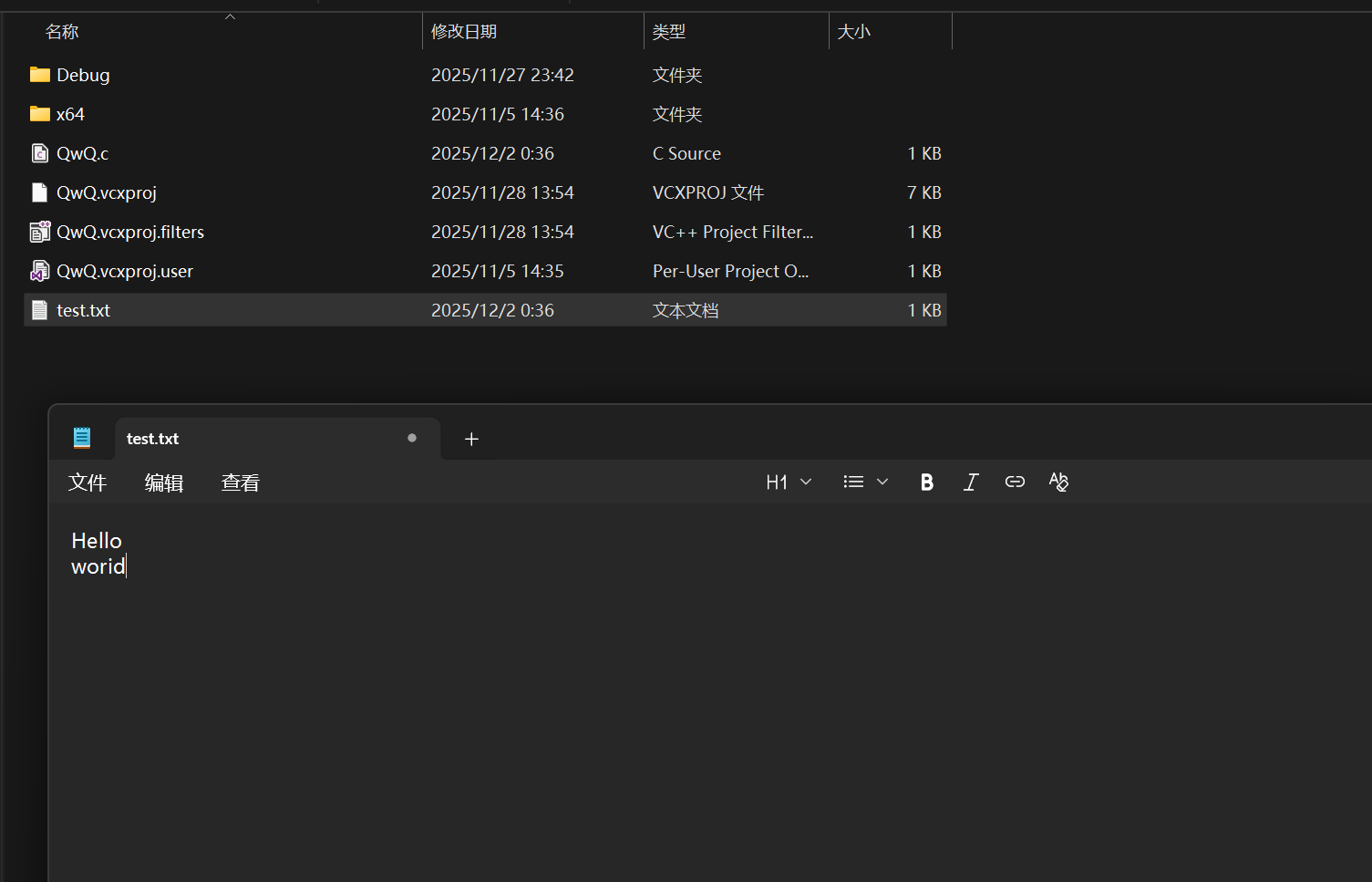Screen dimensions: 1372x882
Task: Click the QwQ.vcxproj file icon
Action: [39, 192]
